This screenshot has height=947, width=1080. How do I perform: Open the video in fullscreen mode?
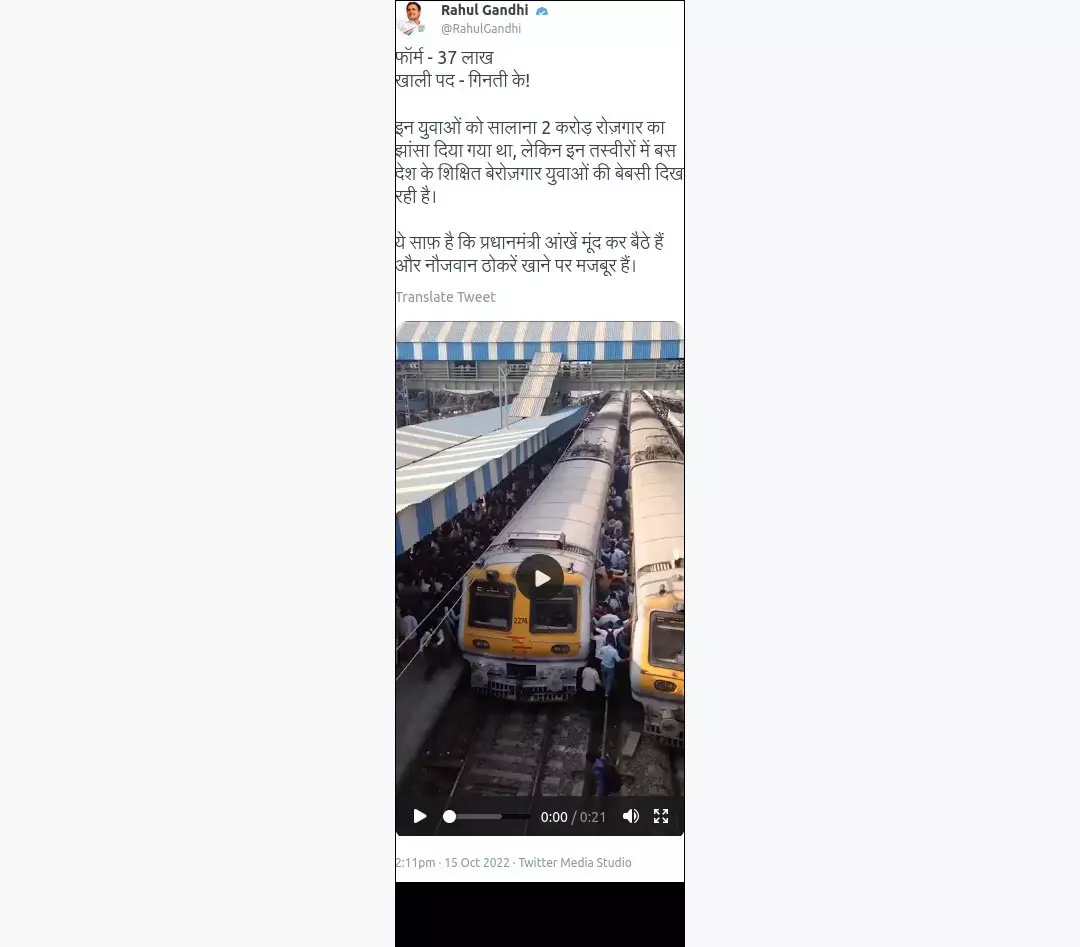coord(661,816)
